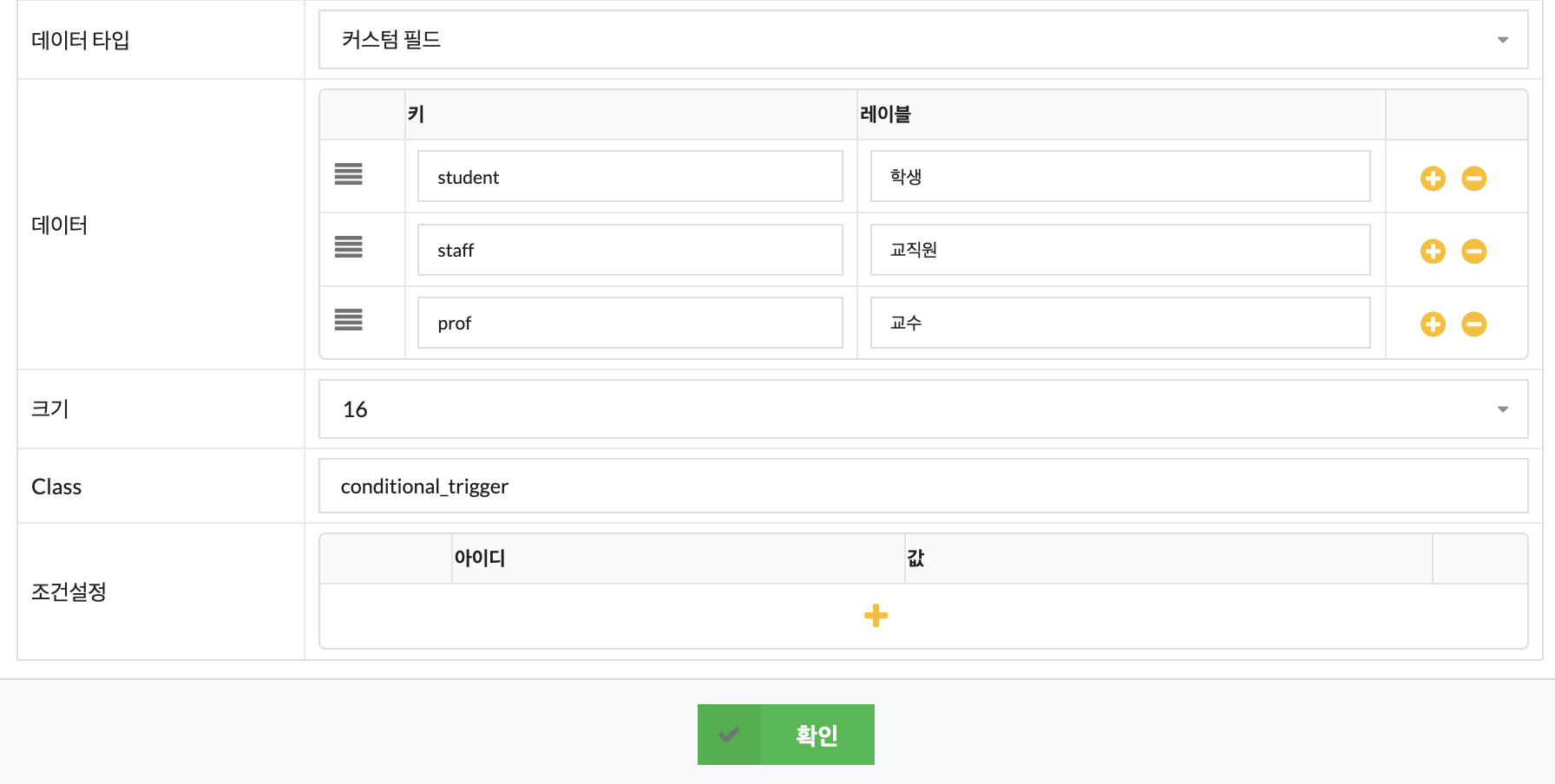Add a row after the prof entry
The image size is (1555, 784).
pyautogui.click(x=1433, y=324)
